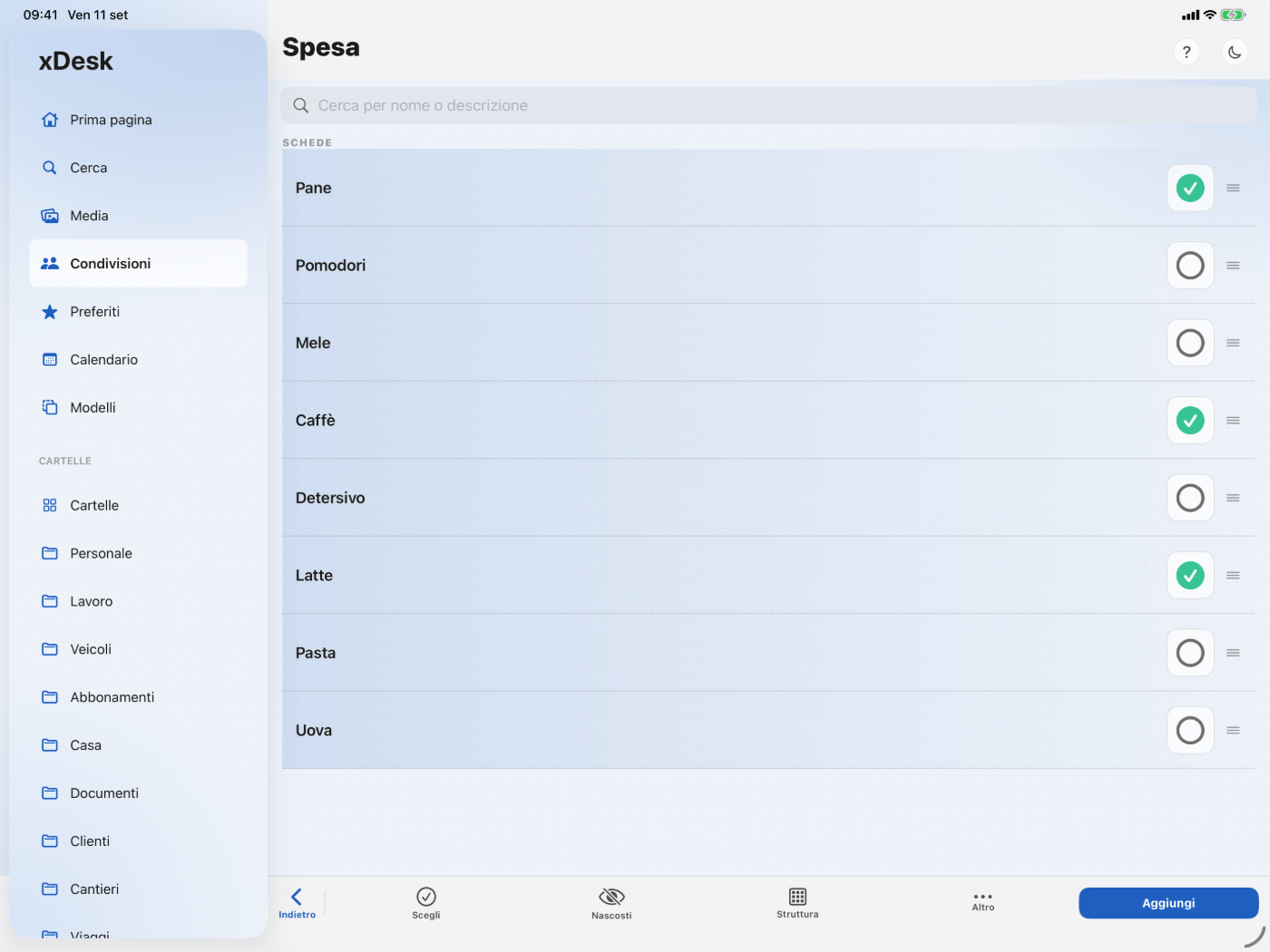
Task: Open the Cartelle overview
Action: [138, 506]
